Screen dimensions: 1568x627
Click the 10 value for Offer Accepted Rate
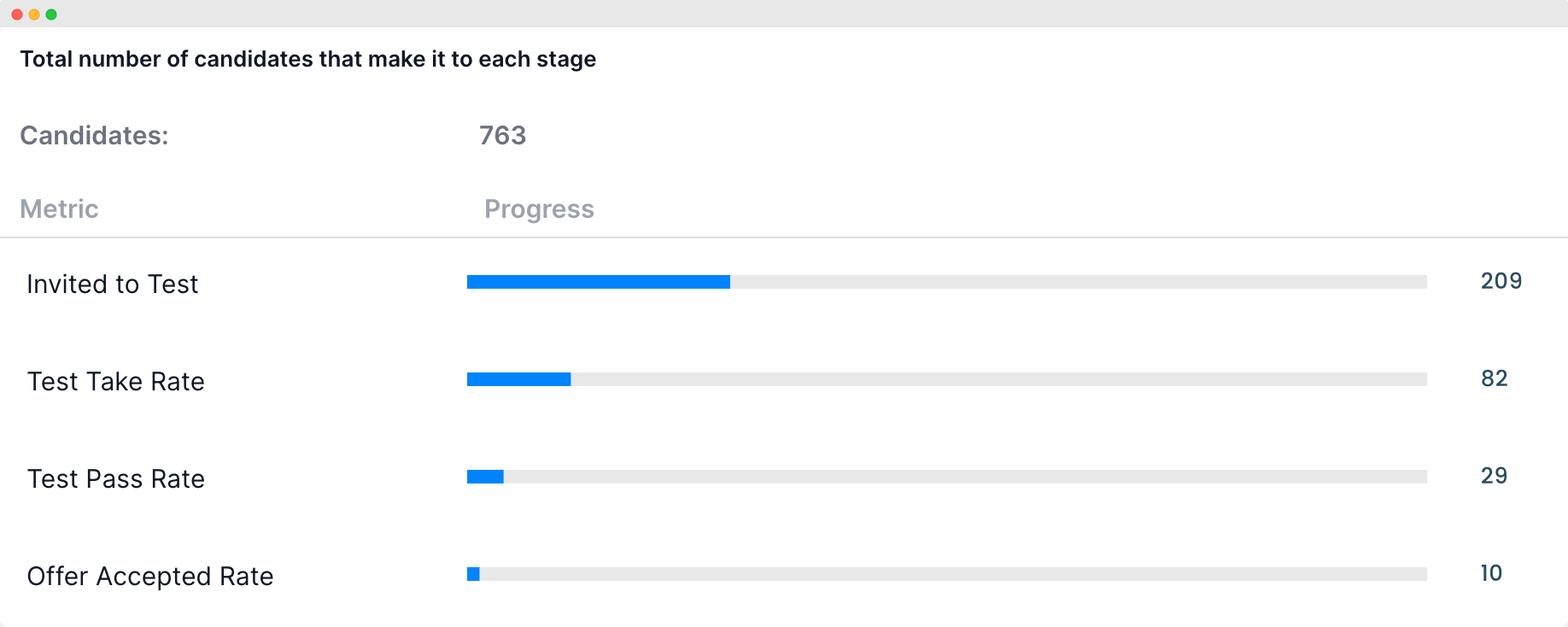pos(1491,573)
